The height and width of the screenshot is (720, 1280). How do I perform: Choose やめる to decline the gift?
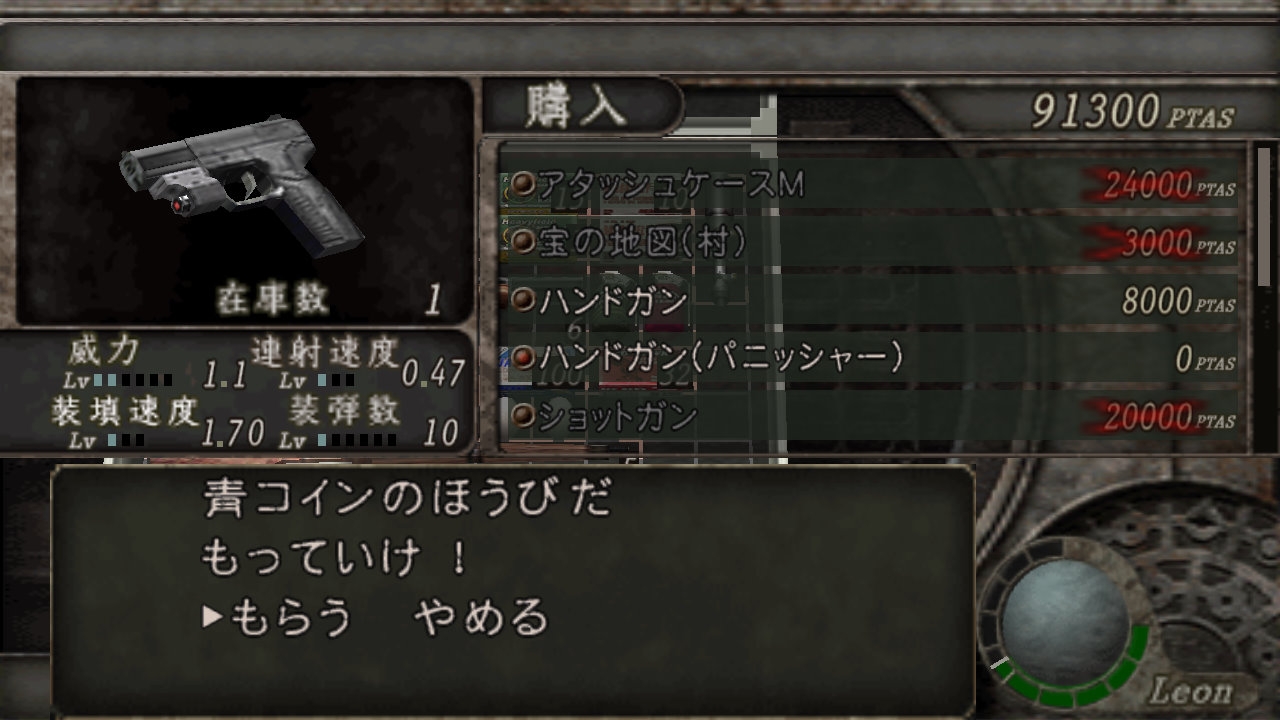click(481, 617)
